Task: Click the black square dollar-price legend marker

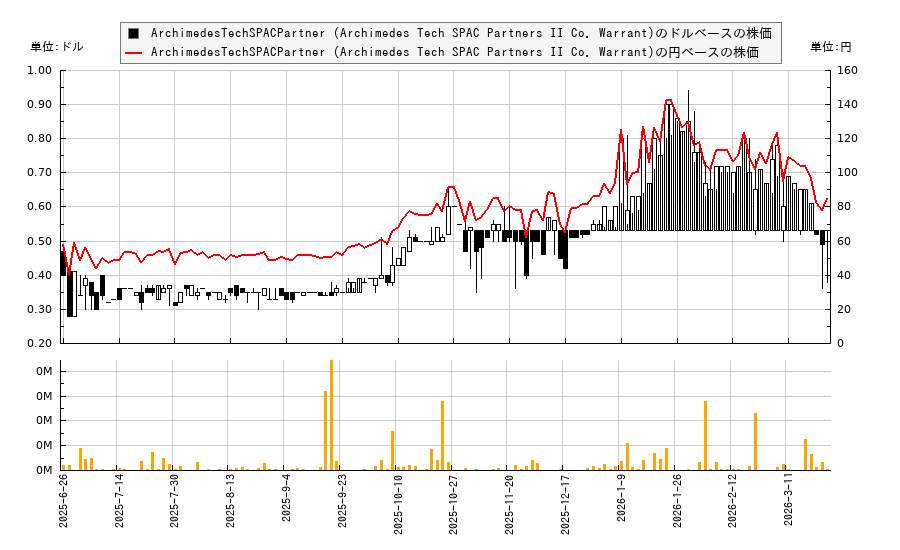Action: coord(133,33)
